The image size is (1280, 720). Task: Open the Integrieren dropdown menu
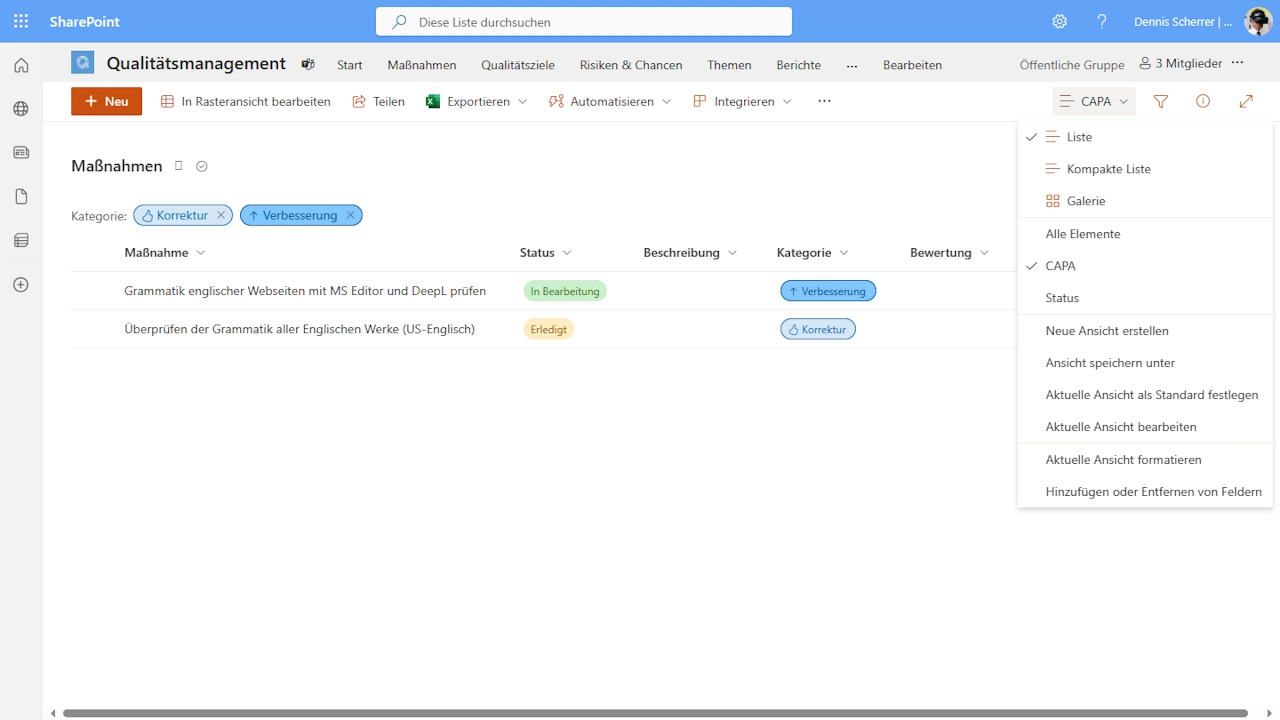787,101
